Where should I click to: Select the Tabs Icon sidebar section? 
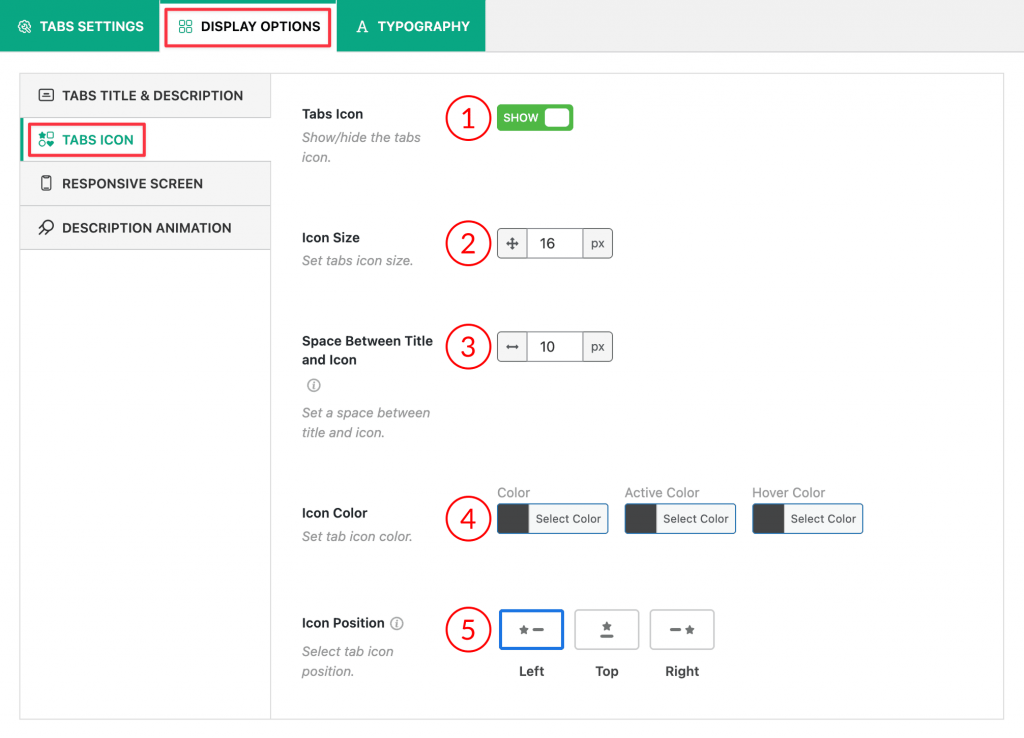tap(145, 140)
